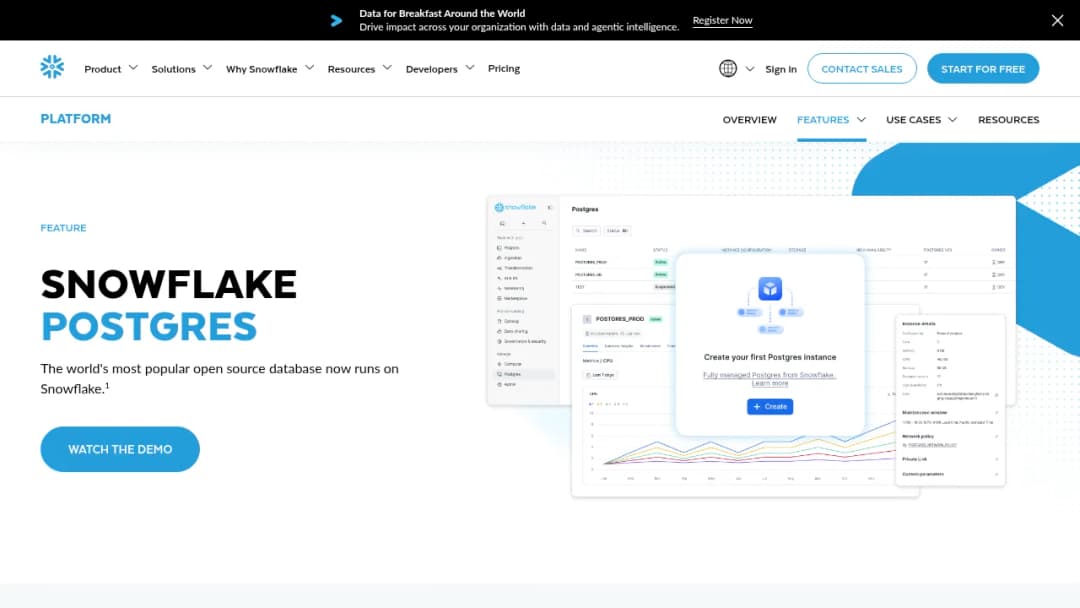This screenshot has width=1080, height=608.
Task: Click 'Create your first Postgres instance' text
Action: click(x=770, y=357)
